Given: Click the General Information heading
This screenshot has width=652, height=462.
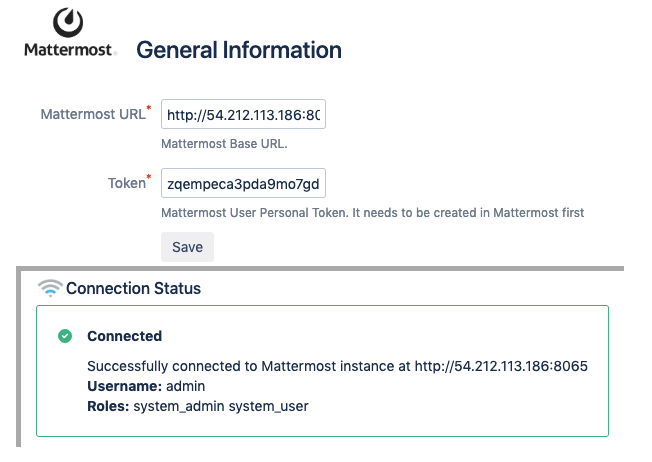Looking at the screenshot, I should [x=239, y=49].
